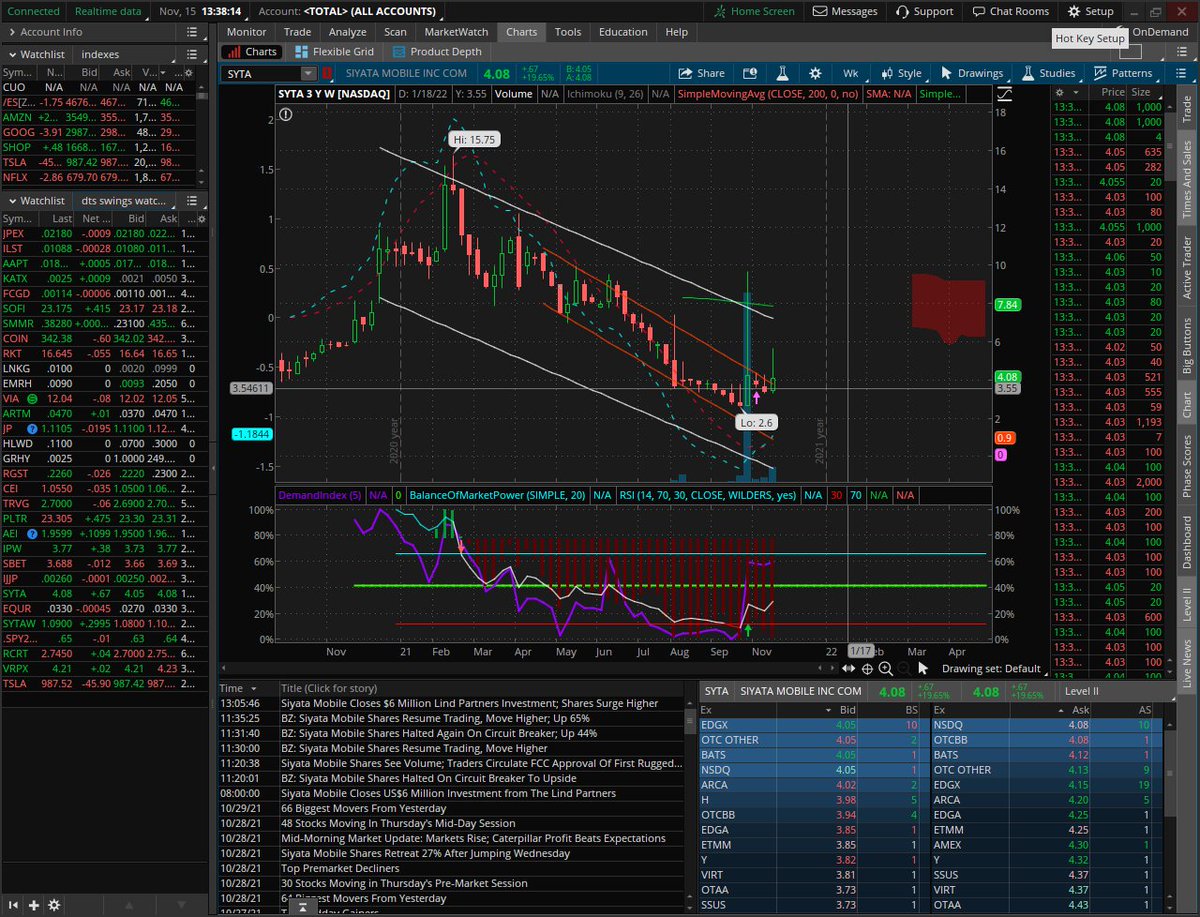Viewport: 1200px width, 917px height.
Task: Collapse the dts swings Watchlist section
Action: tap(12, 200)
